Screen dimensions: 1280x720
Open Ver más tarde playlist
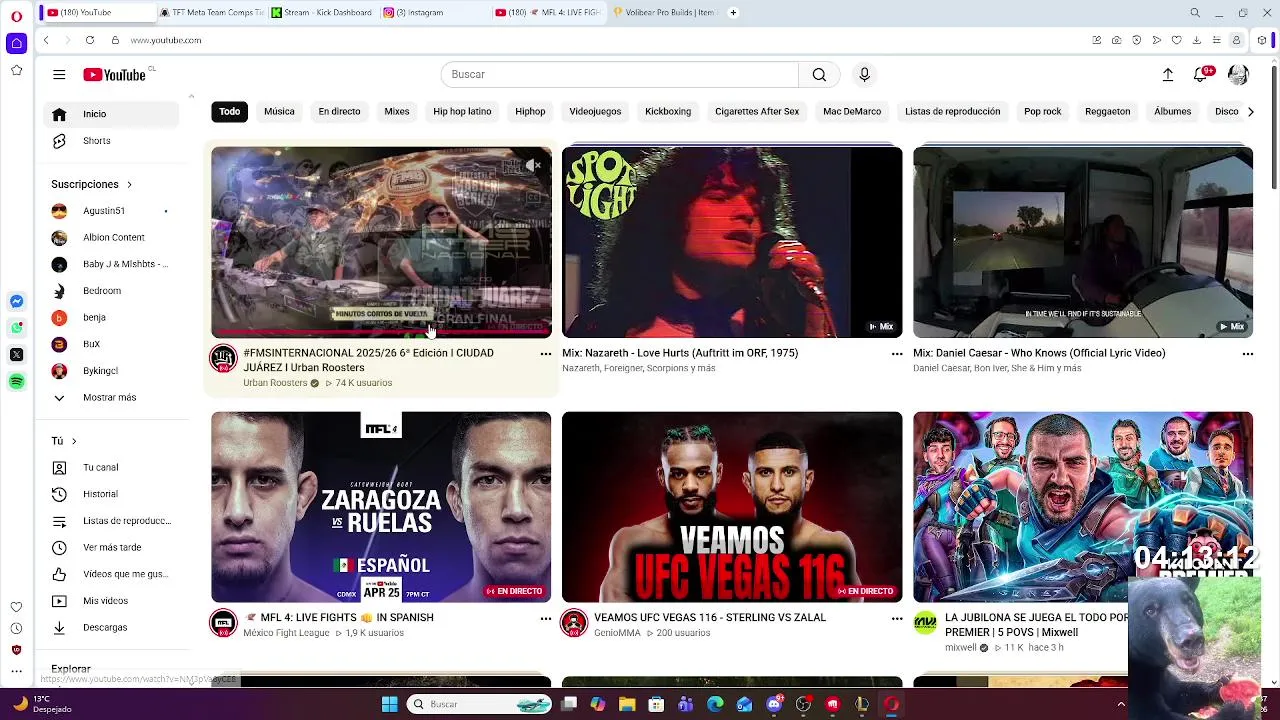pyautogui.click(x=111, y=548)
